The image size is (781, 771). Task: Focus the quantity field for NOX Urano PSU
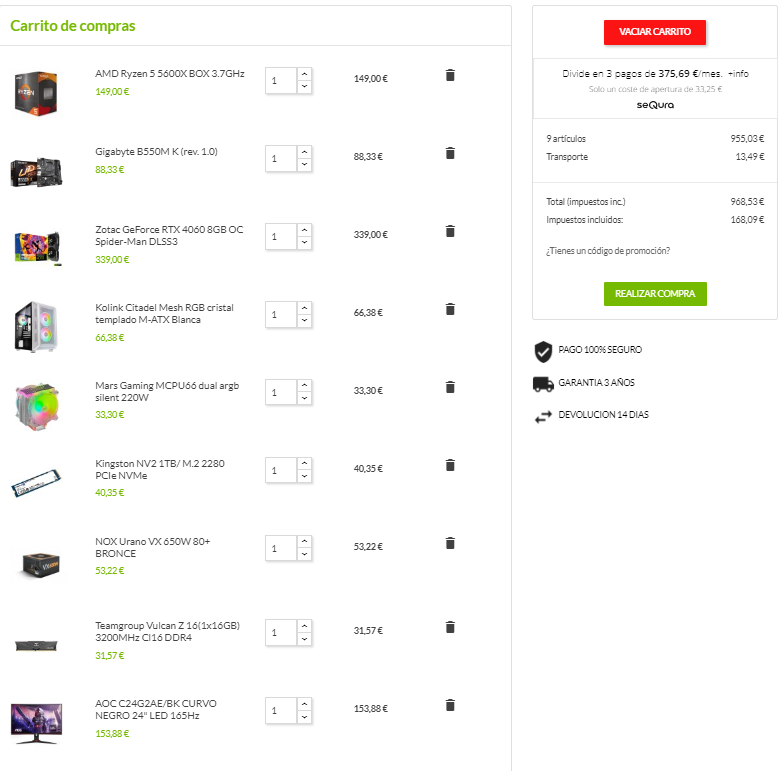click(x=280, y=548)
